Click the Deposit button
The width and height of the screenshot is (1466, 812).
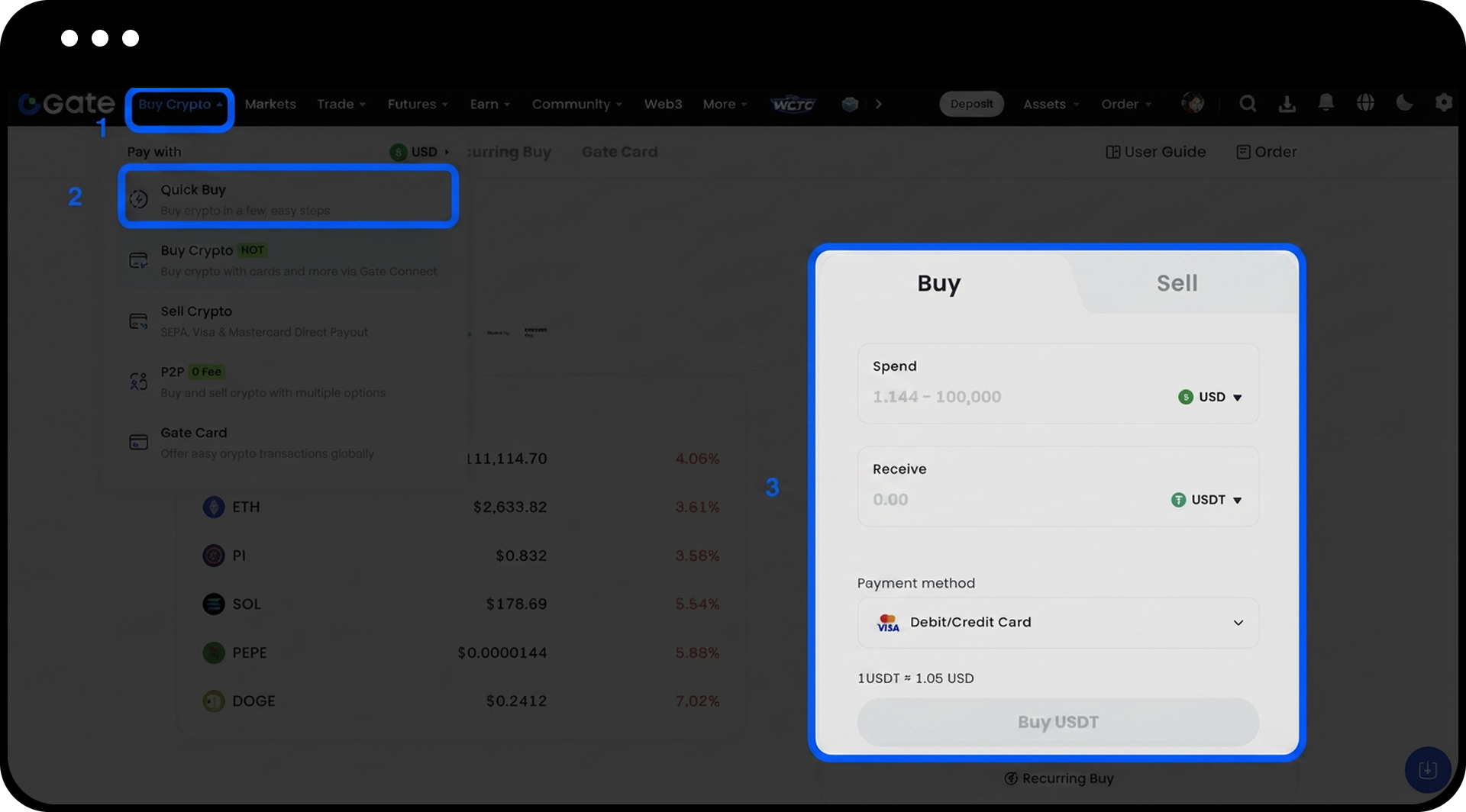971,104
